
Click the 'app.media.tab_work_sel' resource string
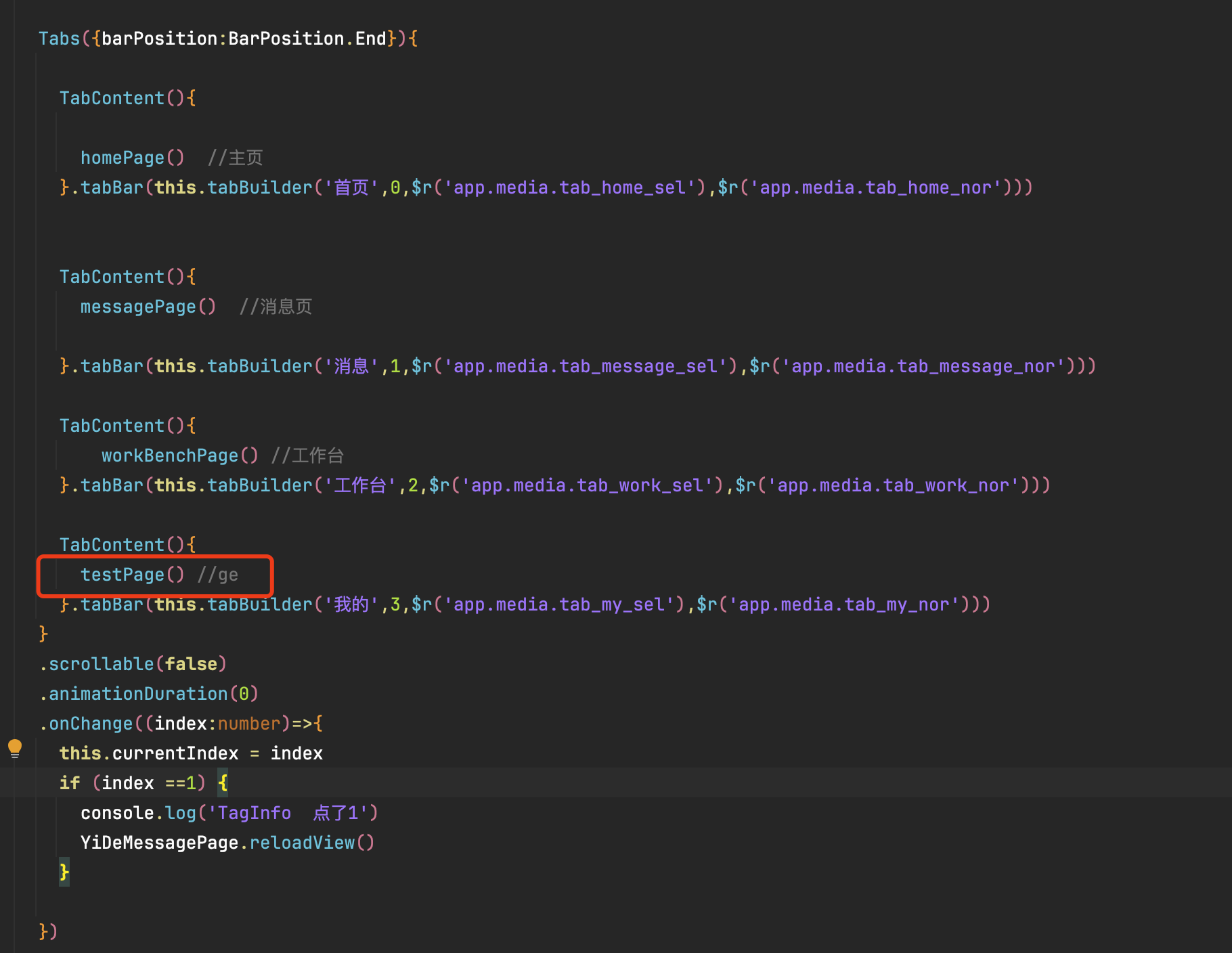tap(588, 485)
